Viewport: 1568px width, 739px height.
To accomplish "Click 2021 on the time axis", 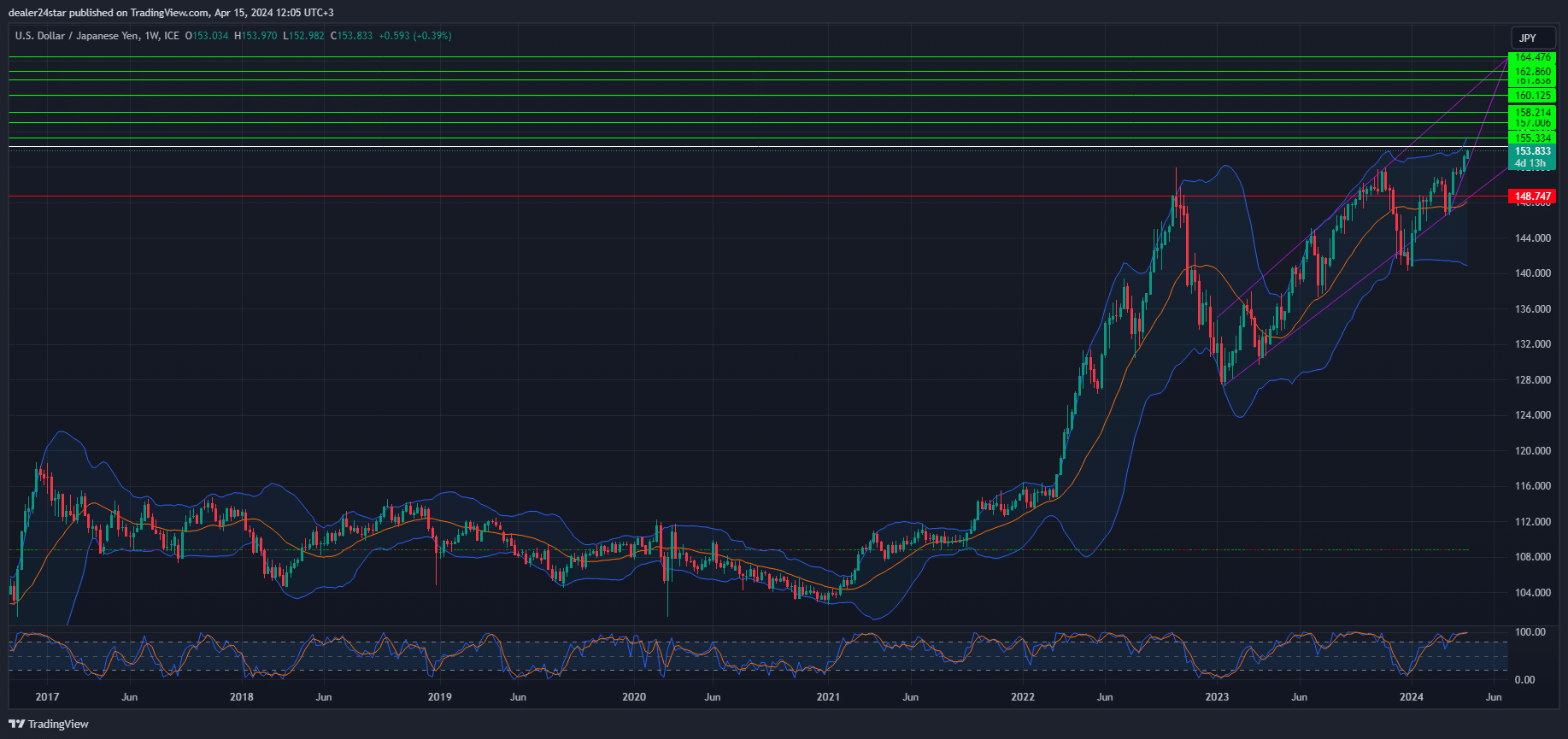I will pos(828,697).
